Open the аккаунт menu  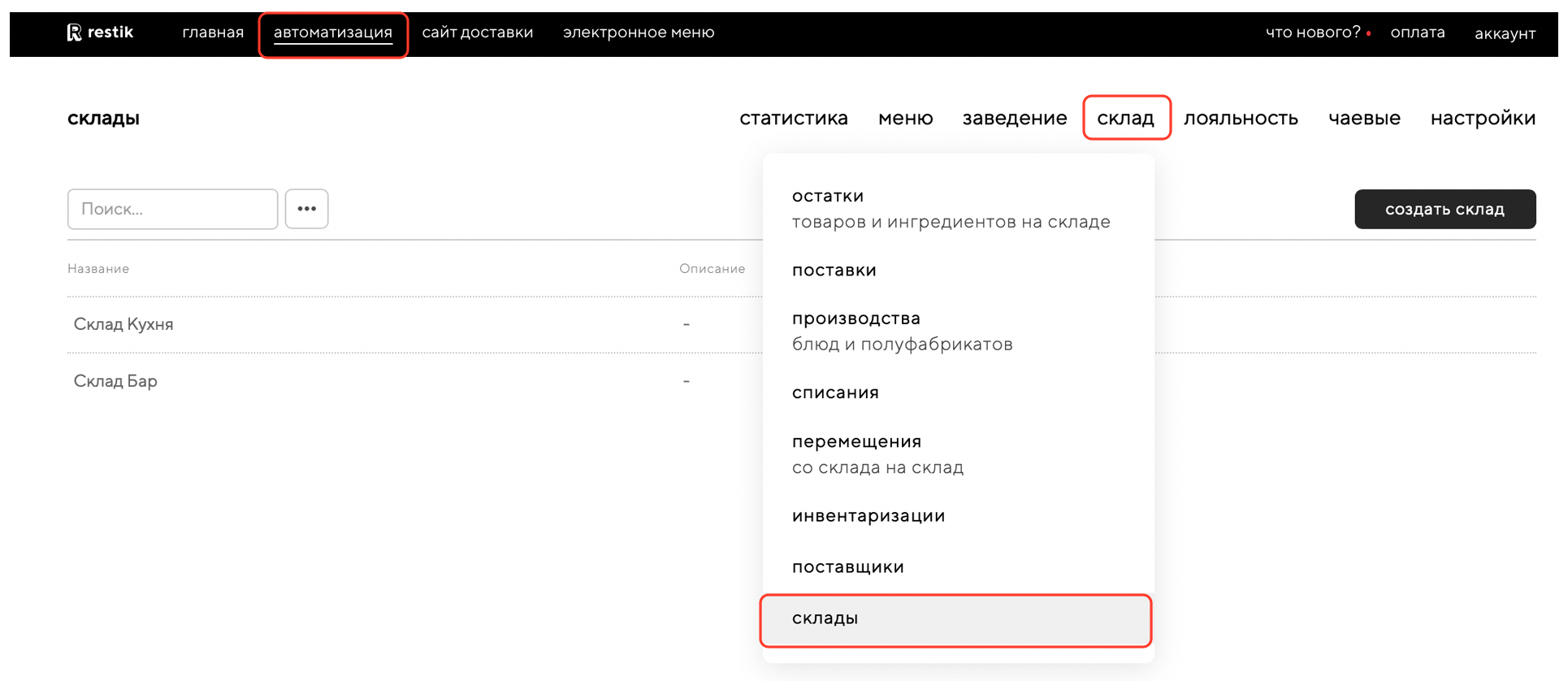[1505, 33]
